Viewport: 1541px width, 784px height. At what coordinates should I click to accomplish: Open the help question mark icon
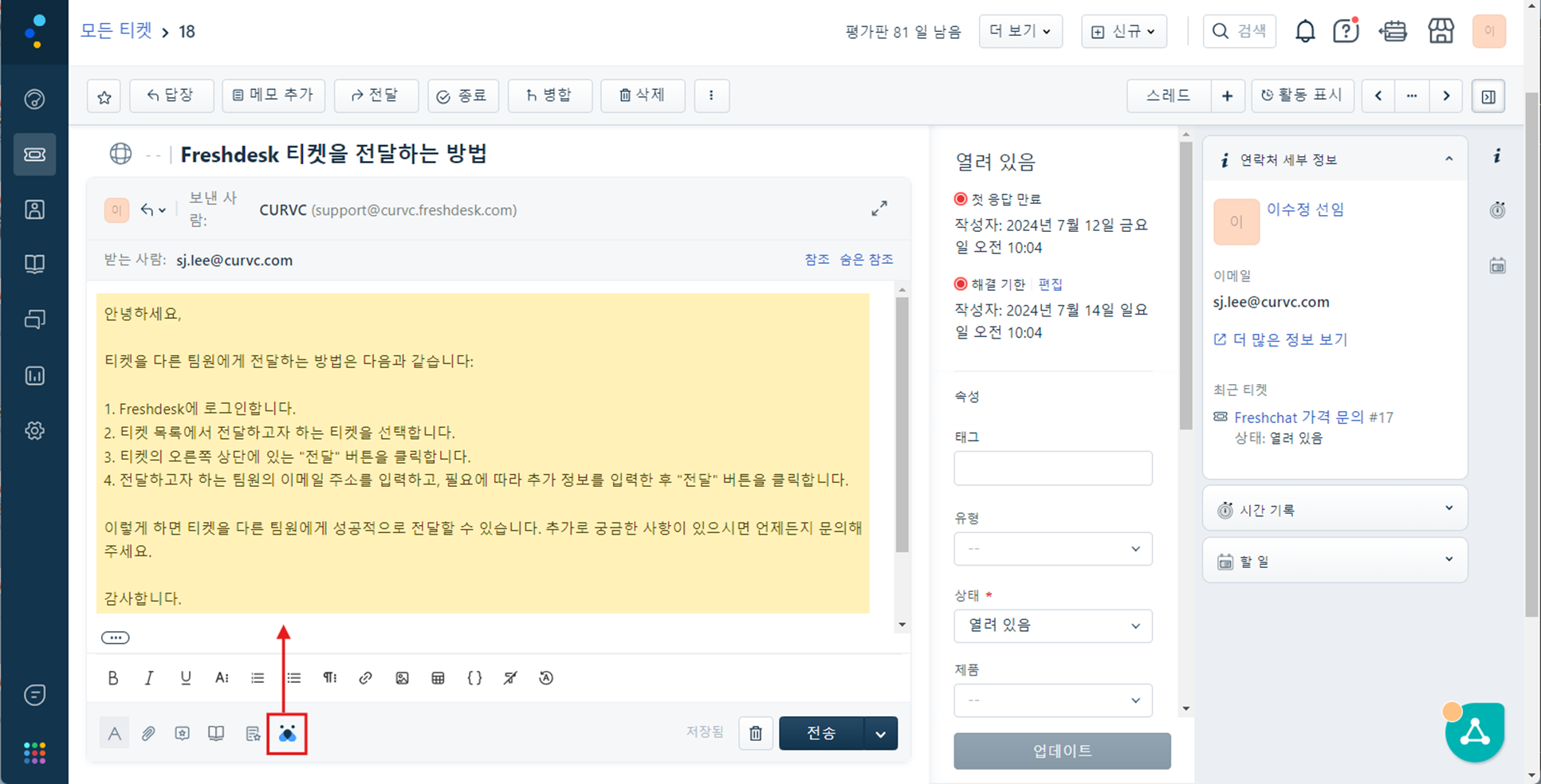[x=1346, y=31]
